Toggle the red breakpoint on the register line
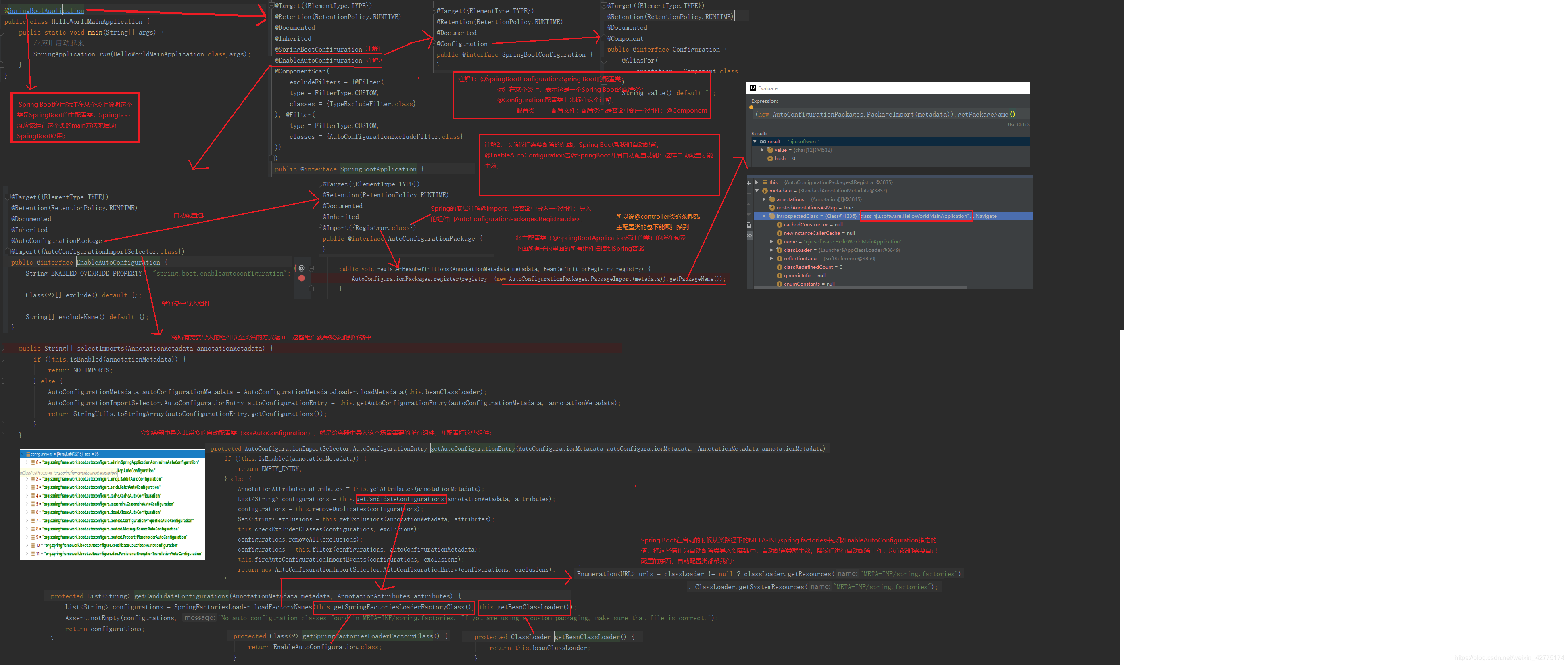The image size is (1568, 665). (301, 278)
